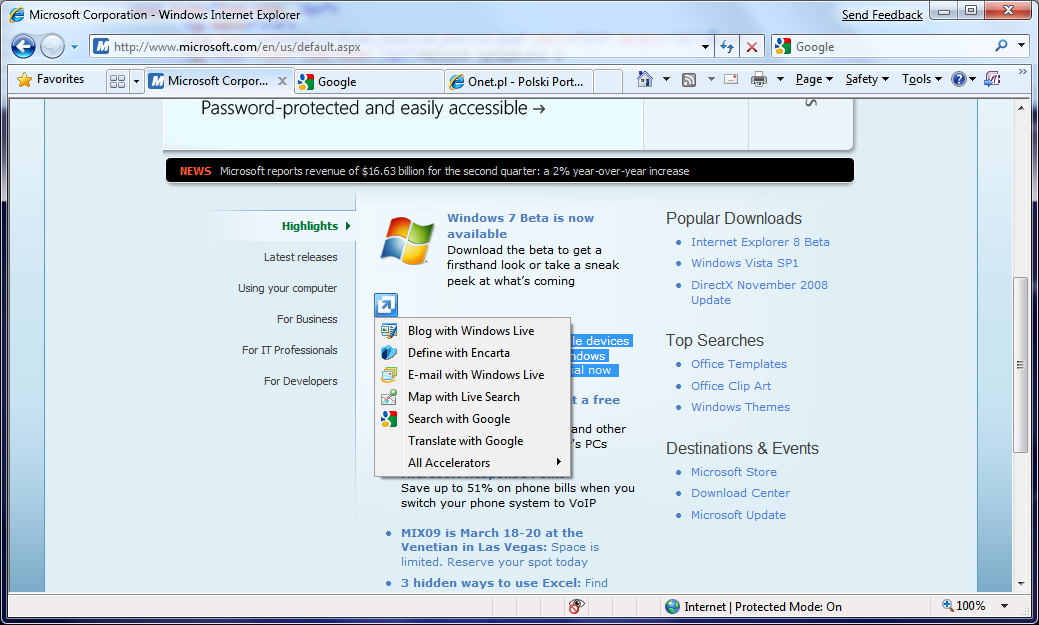Open DirectX November 2008 Update link
This screenshot has width=1039, height=625.
pos(759,292)
